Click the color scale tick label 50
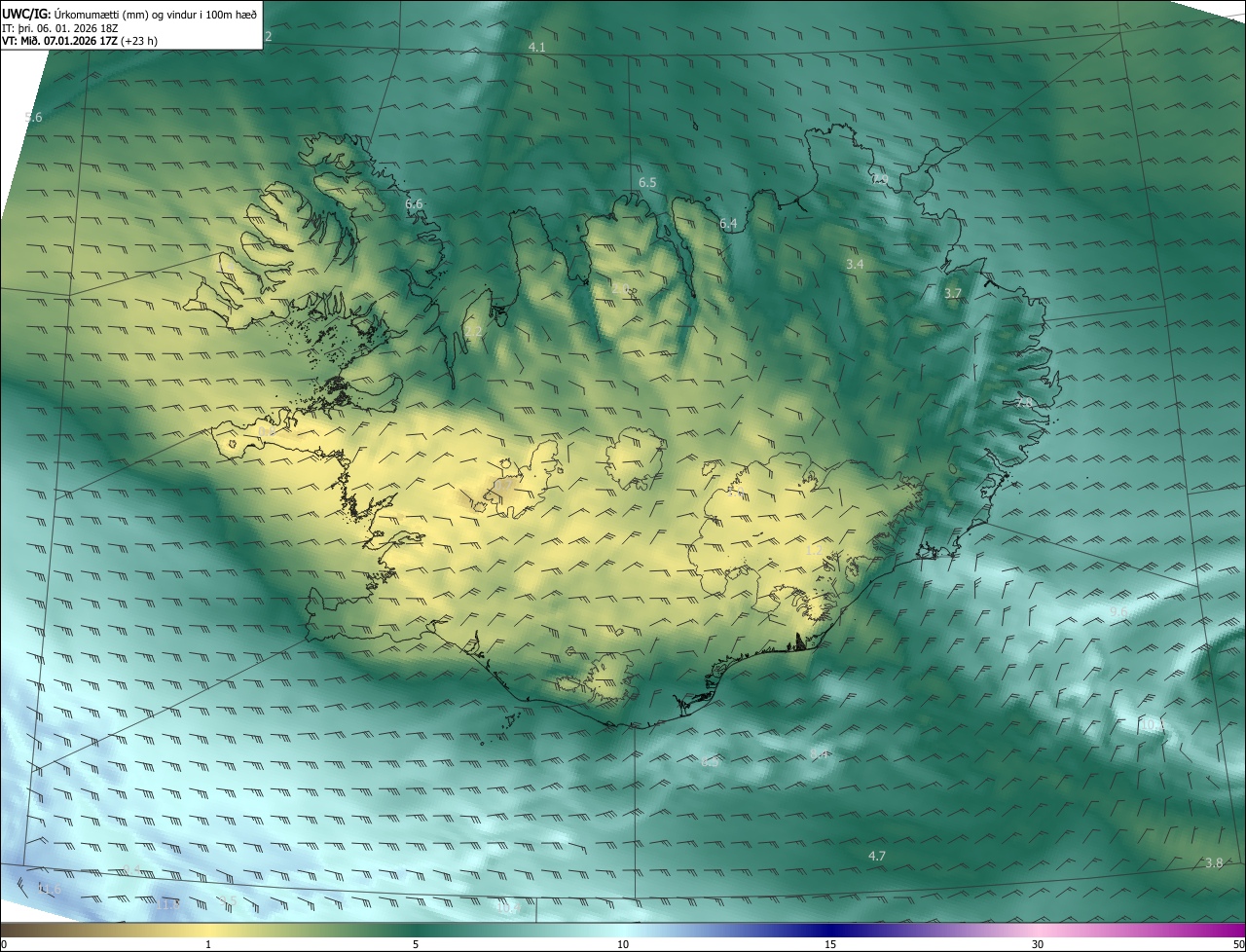 tap(1238, 945)
